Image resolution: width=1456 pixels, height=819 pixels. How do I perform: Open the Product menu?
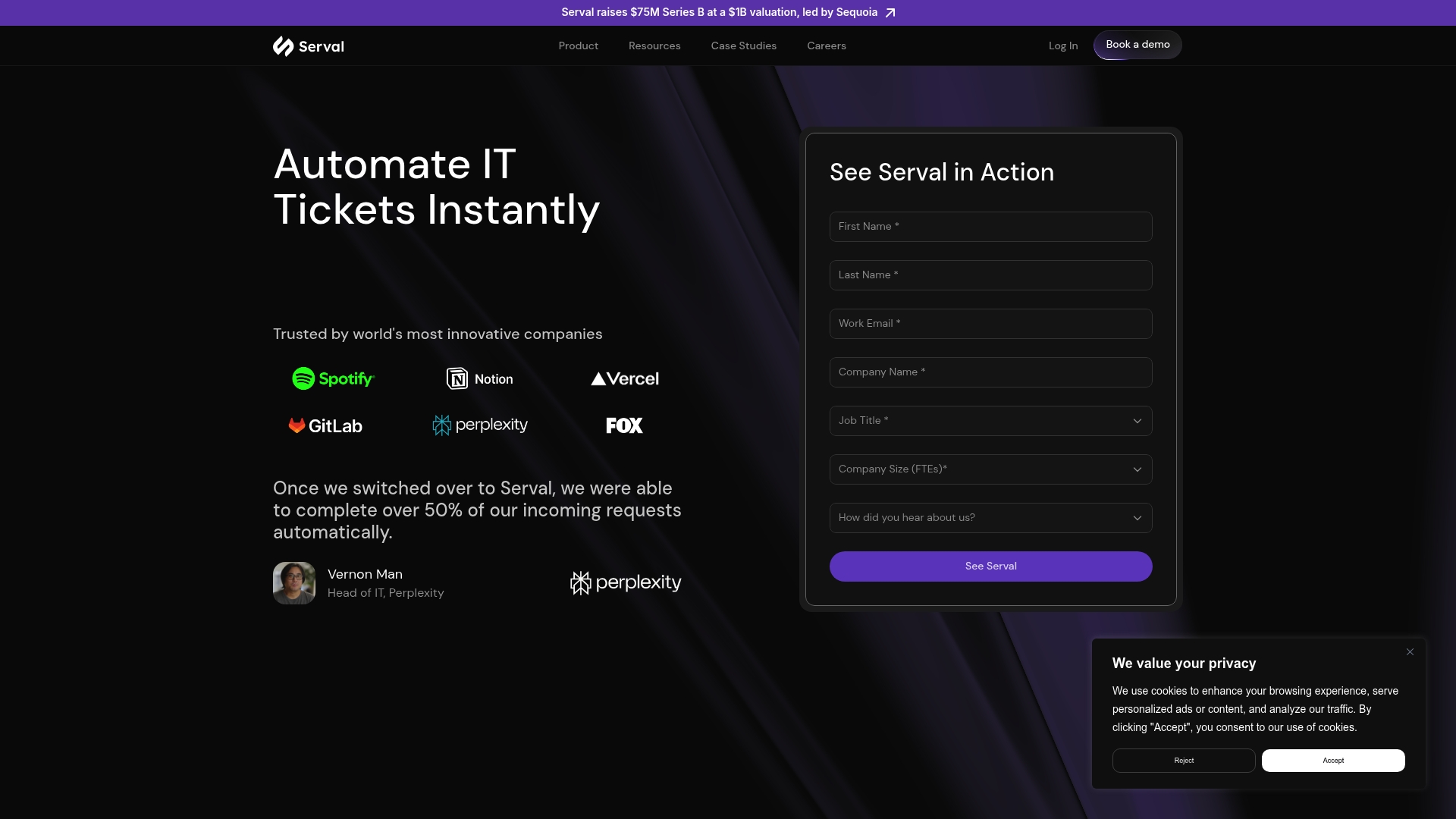pyautogui.click(x=578, y=45)
